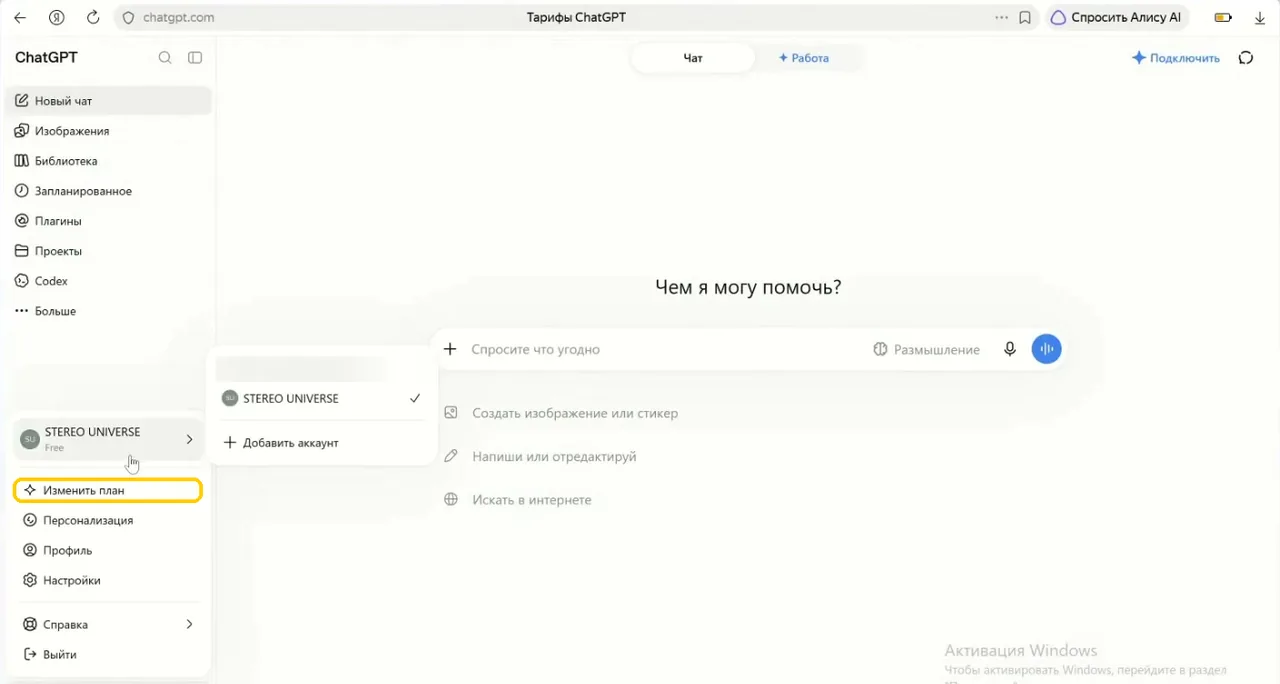Start a Новый чат
This screenshot has width=1280, height=684.
coord(108,101)
